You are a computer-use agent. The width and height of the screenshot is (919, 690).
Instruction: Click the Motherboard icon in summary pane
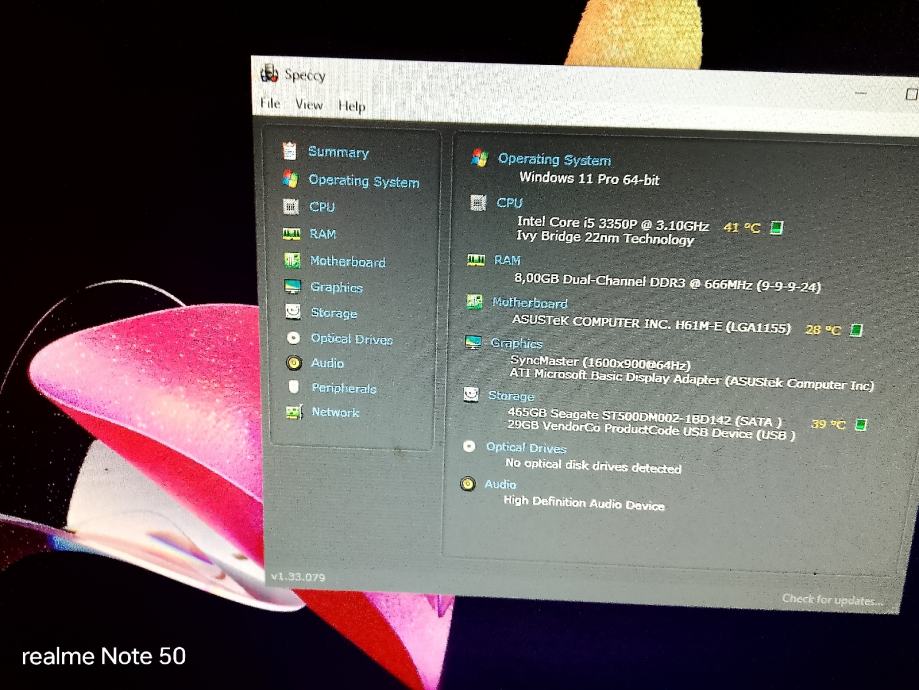pos(474,302)
